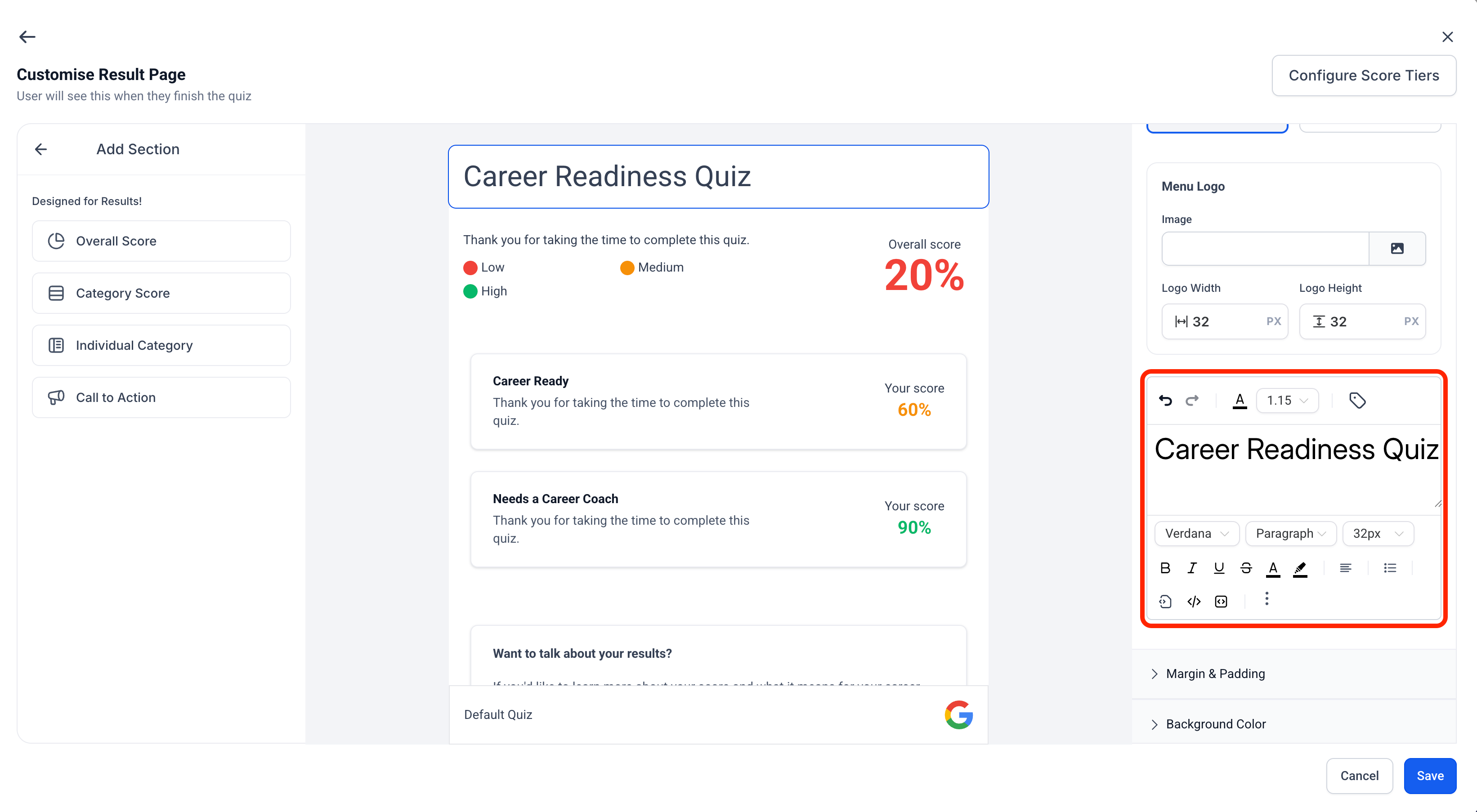Open the Paragraph style dropdown
The width and height of the screenshot is (1477, 812).
(1291, 534)
